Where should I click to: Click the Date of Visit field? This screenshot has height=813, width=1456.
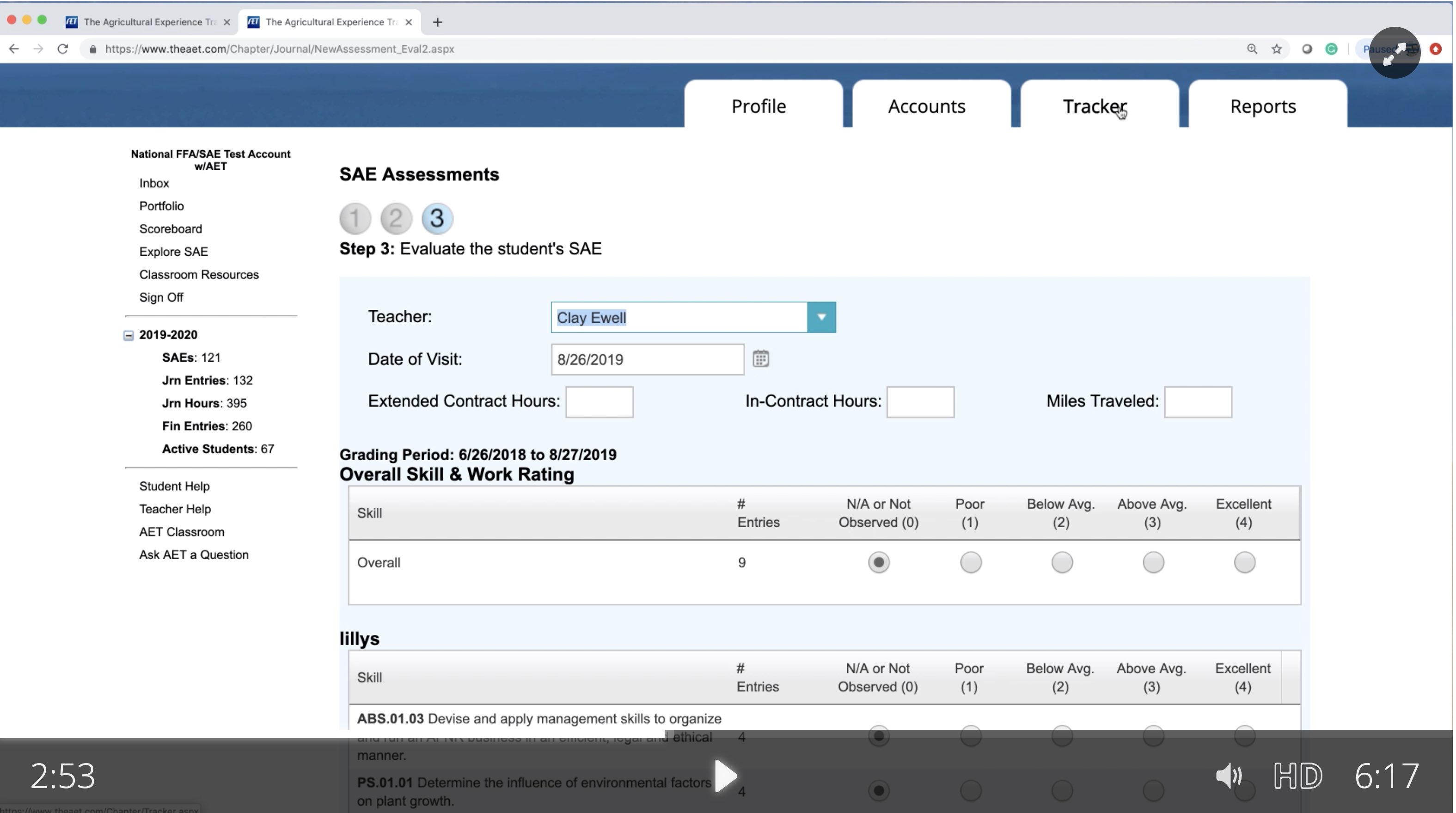click(x=647, y=359)
